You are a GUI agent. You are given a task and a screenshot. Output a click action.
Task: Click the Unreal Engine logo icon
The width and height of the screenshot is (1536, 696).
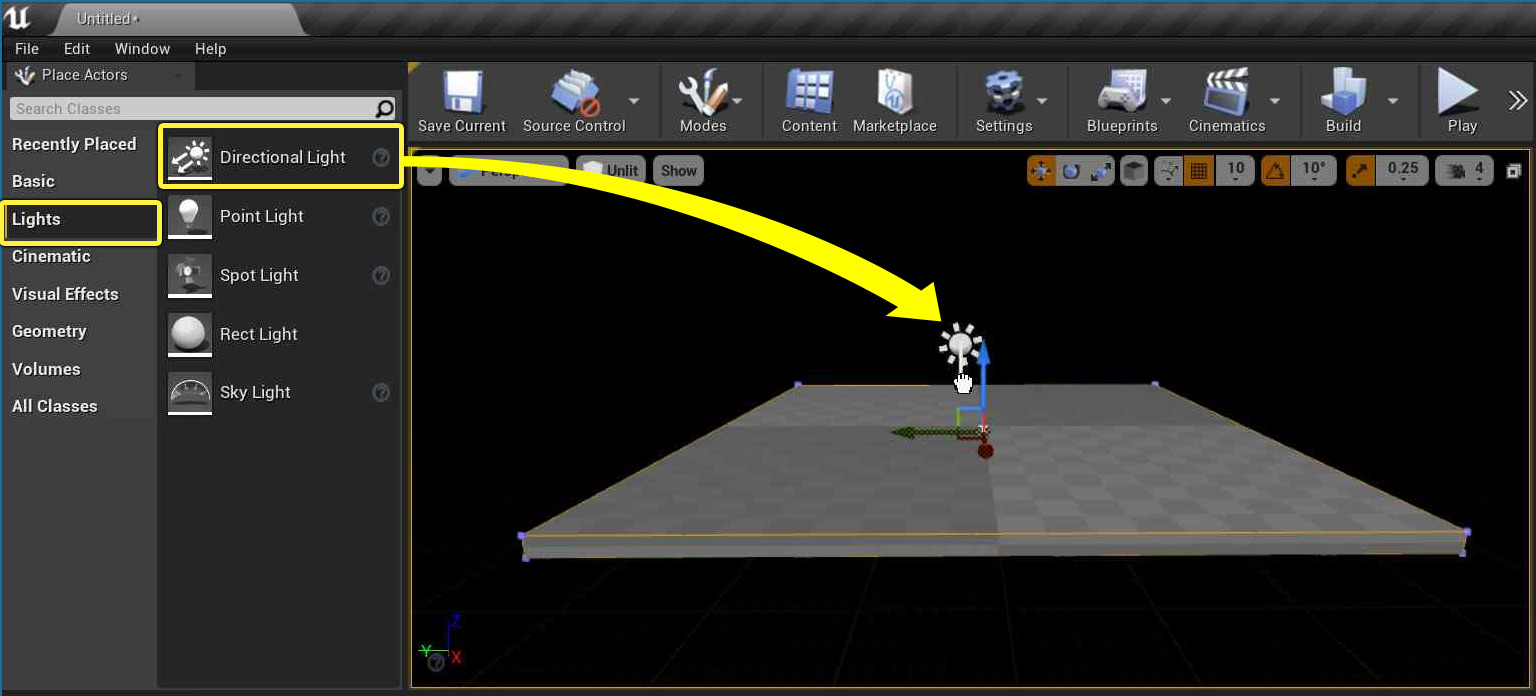point(18,17)
